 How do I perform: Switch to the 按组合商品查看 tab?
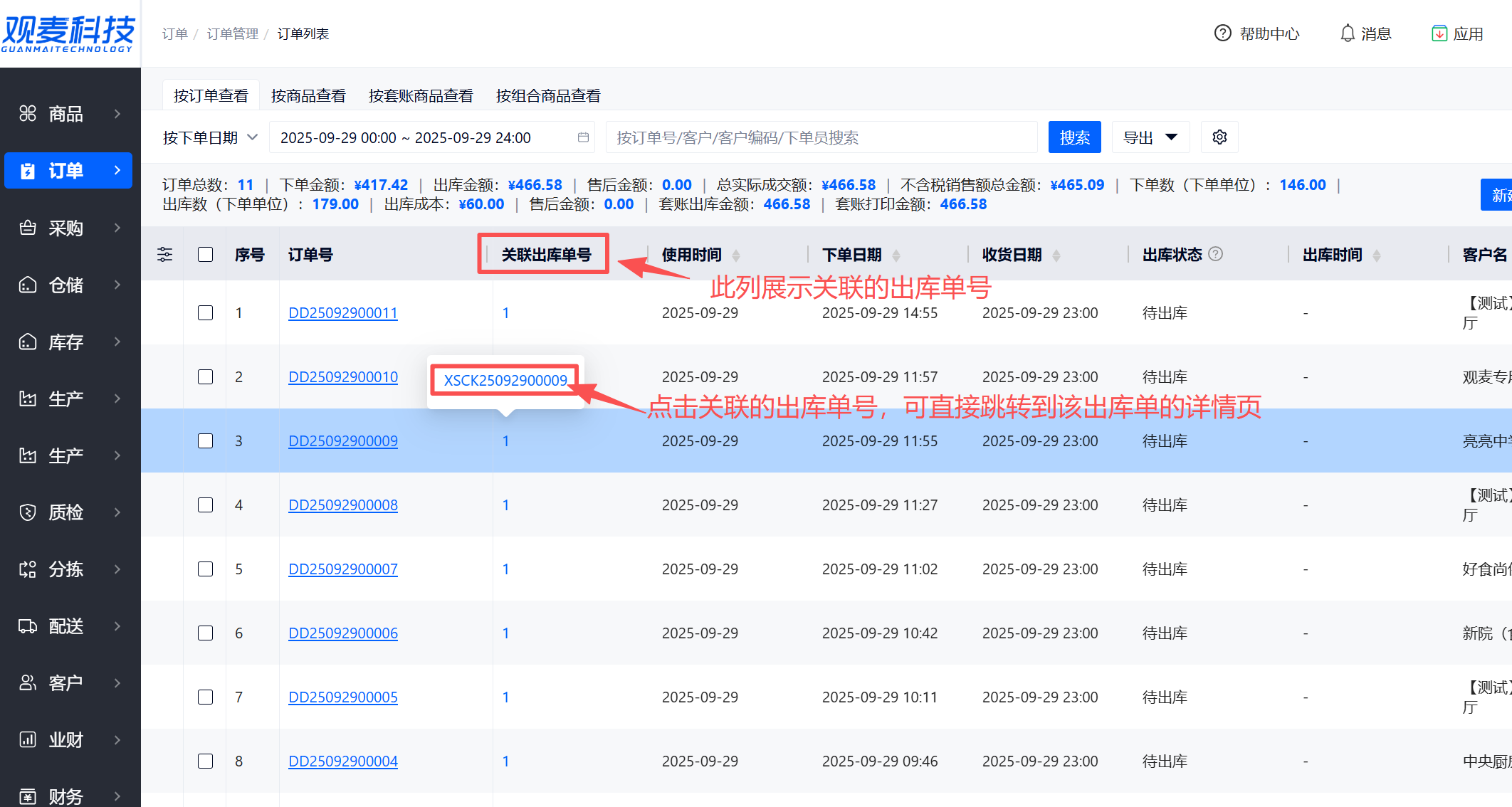pyautogui.click(x=548, y=95)
